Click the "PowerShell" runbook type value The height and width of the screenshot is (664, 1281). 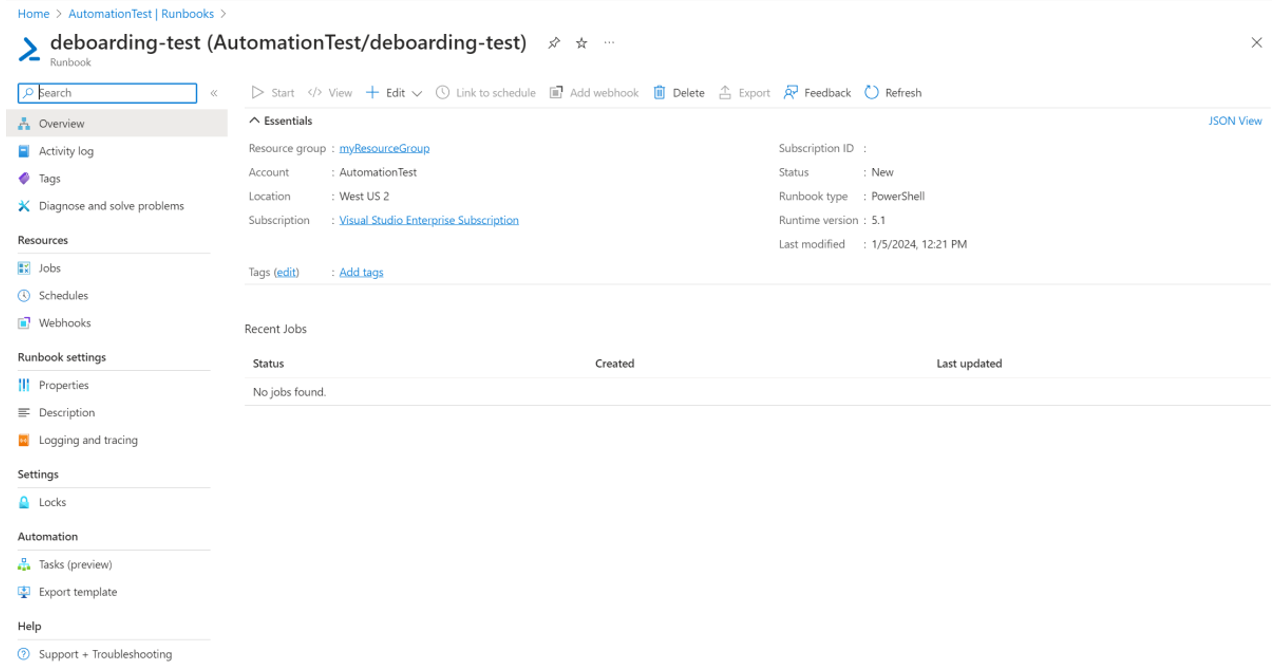pos(898,196)
